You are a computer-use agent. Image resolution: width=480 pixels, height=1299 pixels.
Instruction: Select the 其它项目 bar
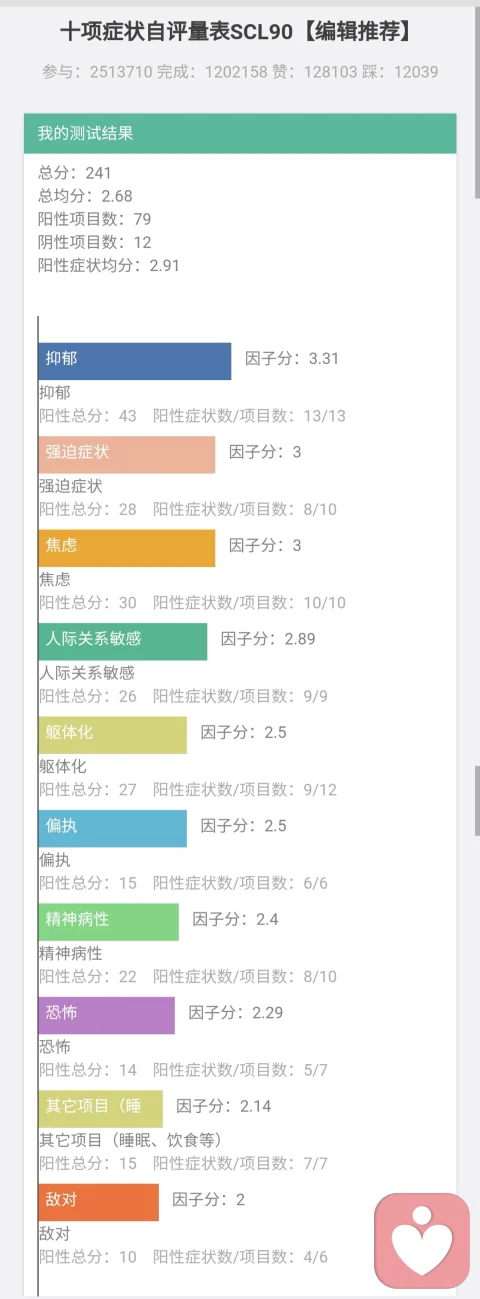pyautogui.click(x=101, y=1109)
